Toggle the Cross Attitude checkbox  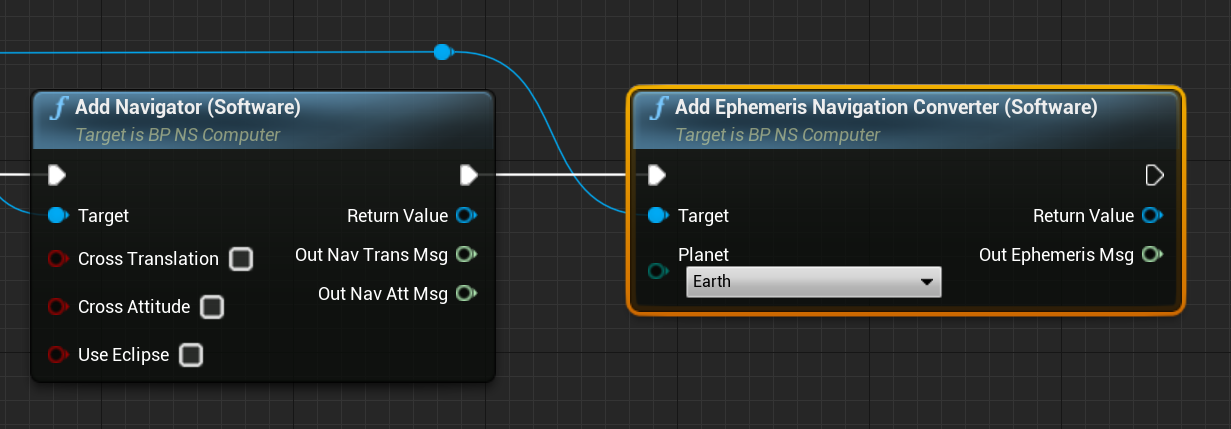(x=211, y=307)
